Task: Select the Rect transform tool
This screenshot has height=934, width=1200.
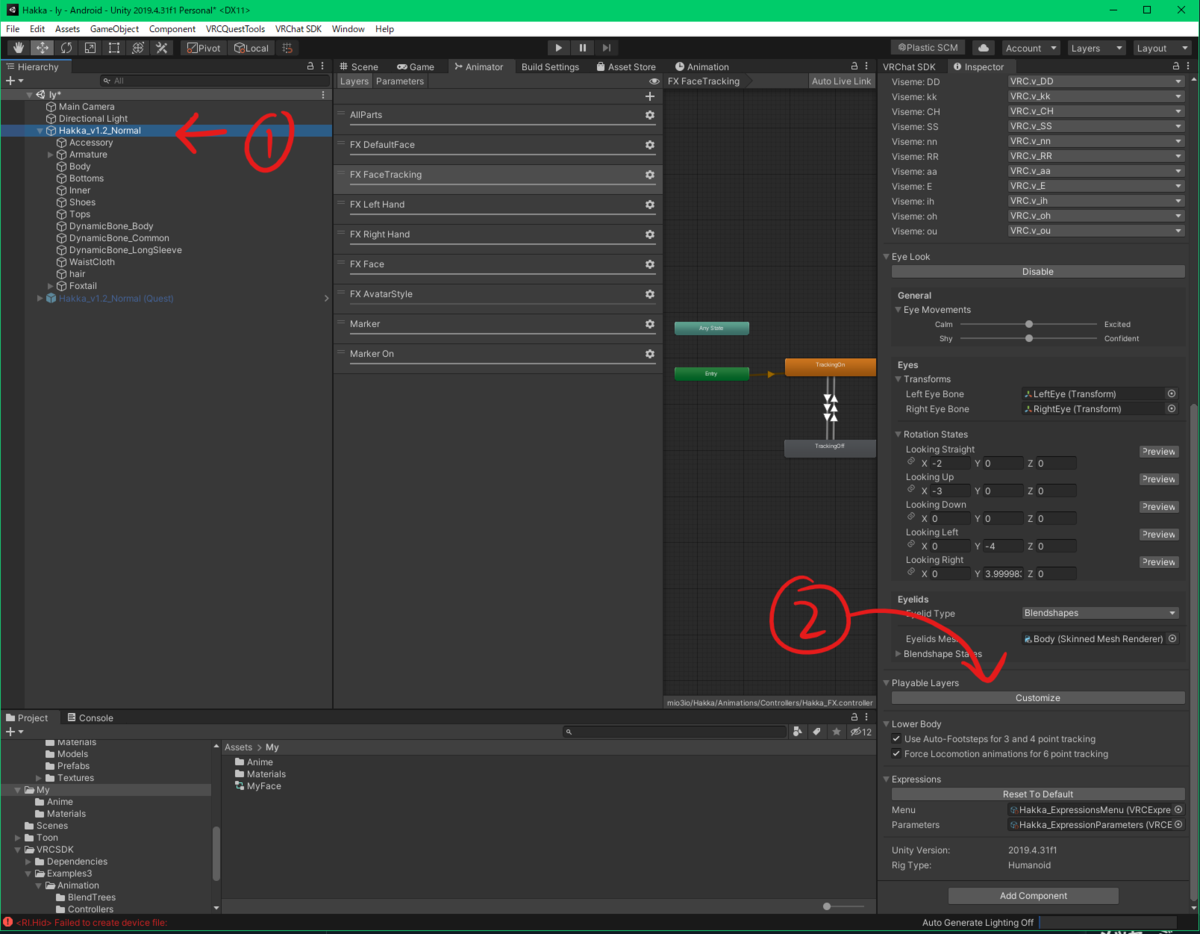Action: click(x=114, y=48)
